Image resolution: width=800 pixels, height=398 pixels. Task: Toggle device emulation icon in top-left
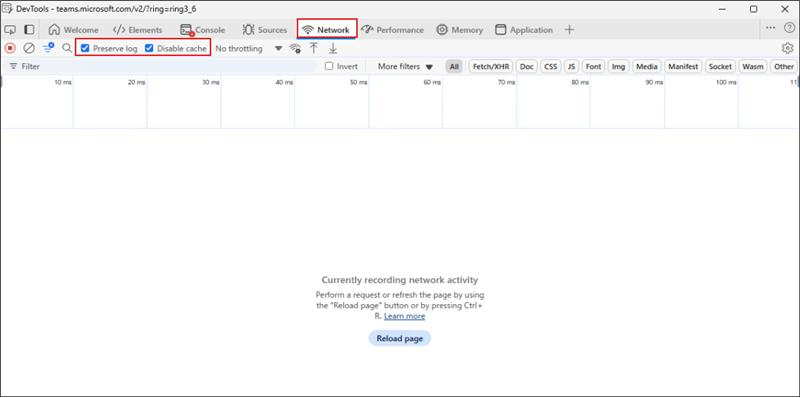10,30
